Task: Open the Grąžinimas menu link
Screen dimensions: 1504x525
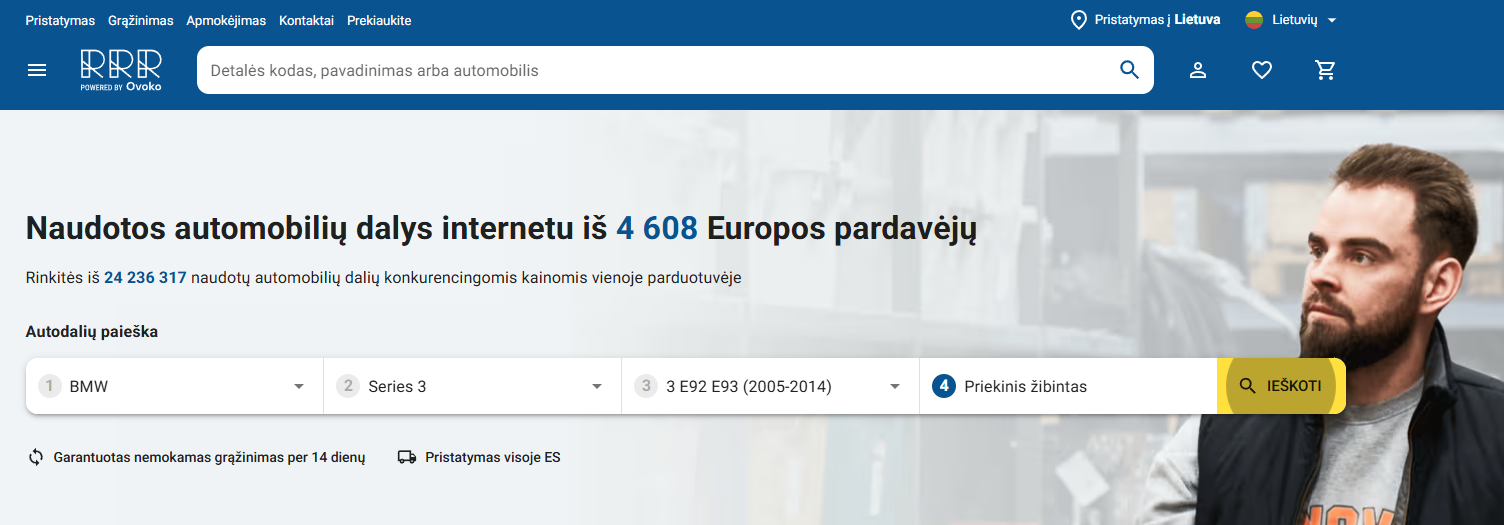Action: pyautogui.click(x=141, y=20)
